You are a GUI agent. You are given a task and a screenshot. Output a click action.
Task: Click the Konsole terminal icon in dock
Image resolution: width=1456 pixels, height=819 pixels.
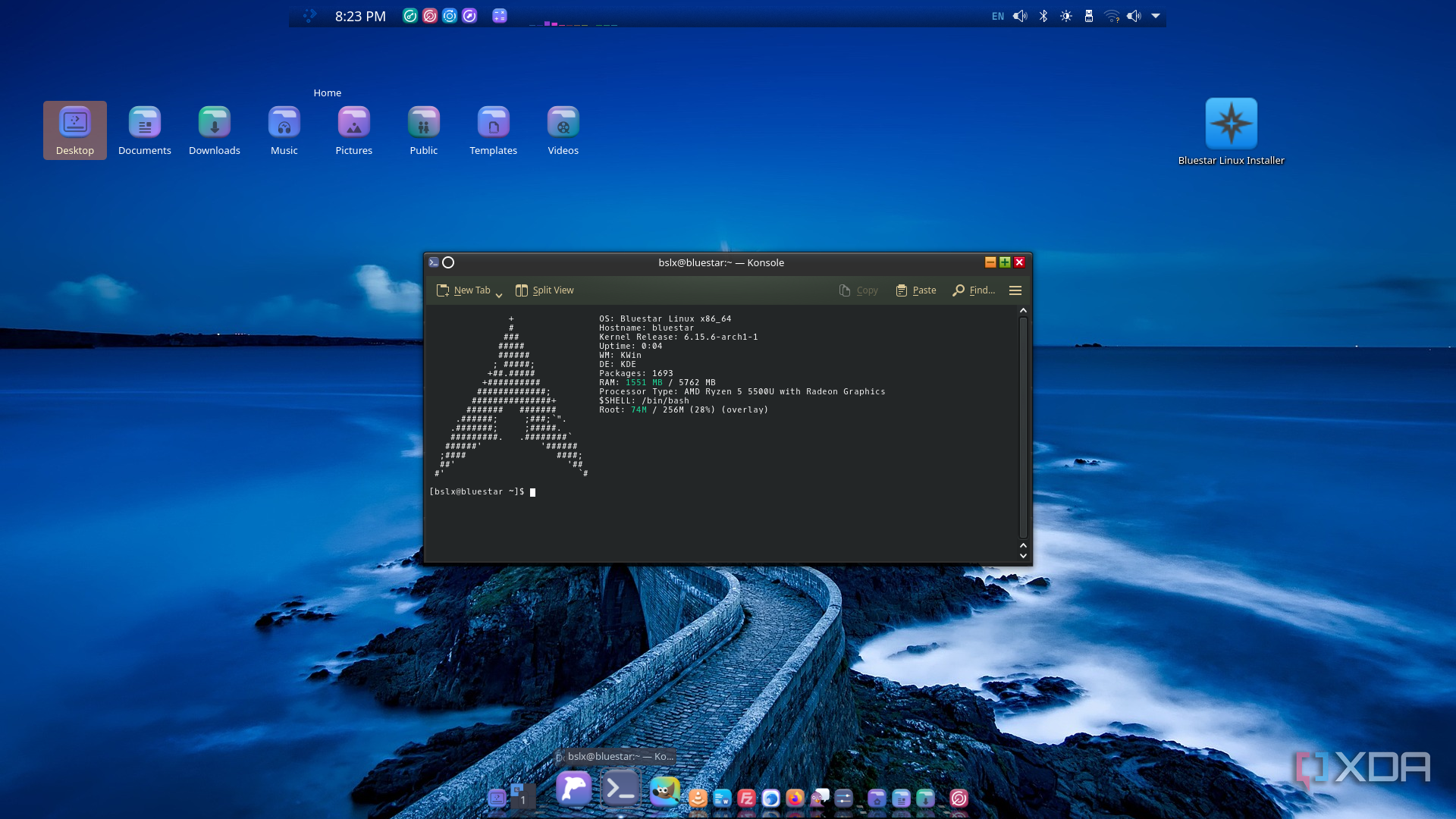pyautogui.click(x=621, y=789)
